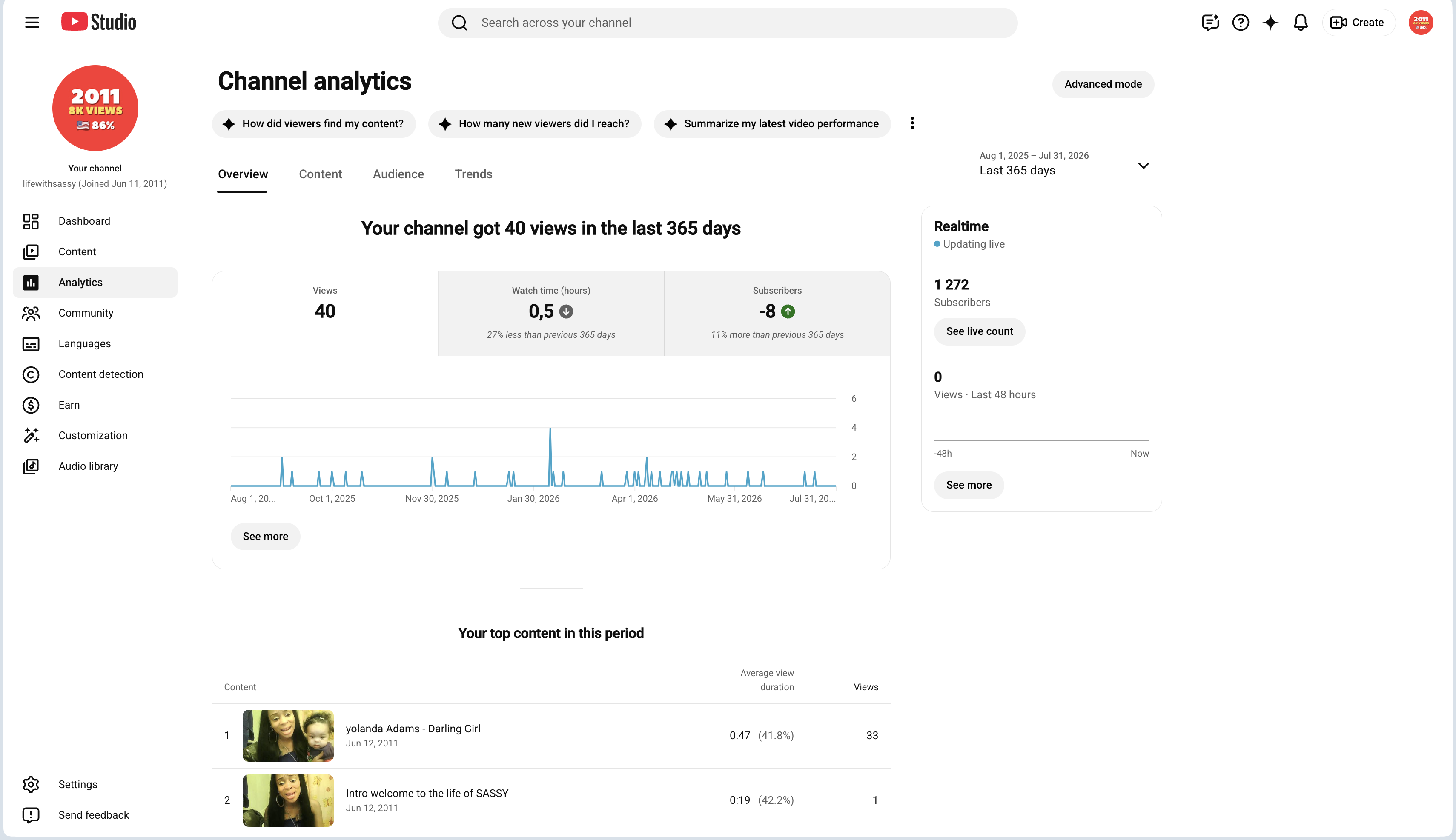Click Summarize my latest video performance
Image resolution: width=1456 pixels, height=840 pixels.
771,123
